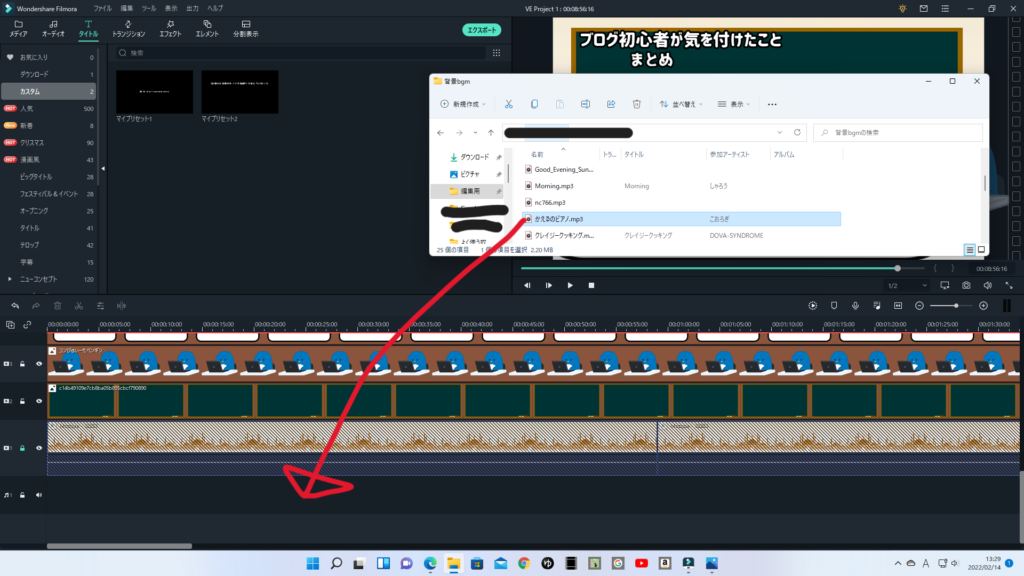Hide video track 3 with eye icon
The height and width of the screenshot is (576, 1024).
pos(39,364)
